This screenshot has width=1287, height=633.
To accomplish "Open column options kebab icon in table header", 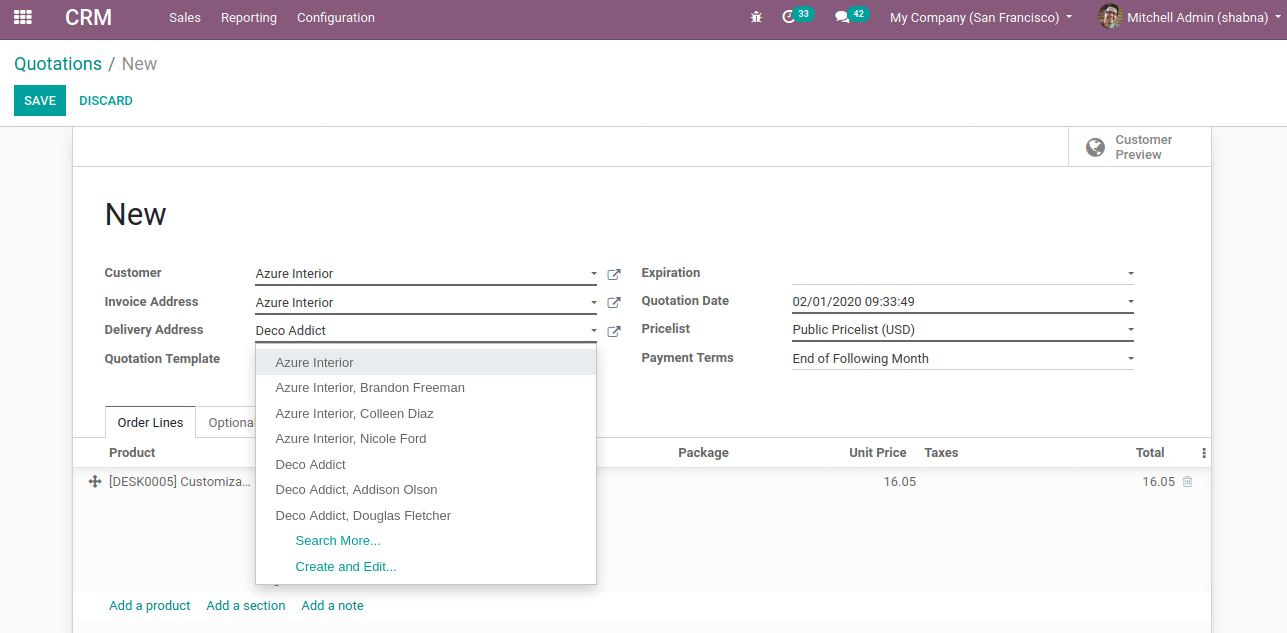I will (1203, 453).
